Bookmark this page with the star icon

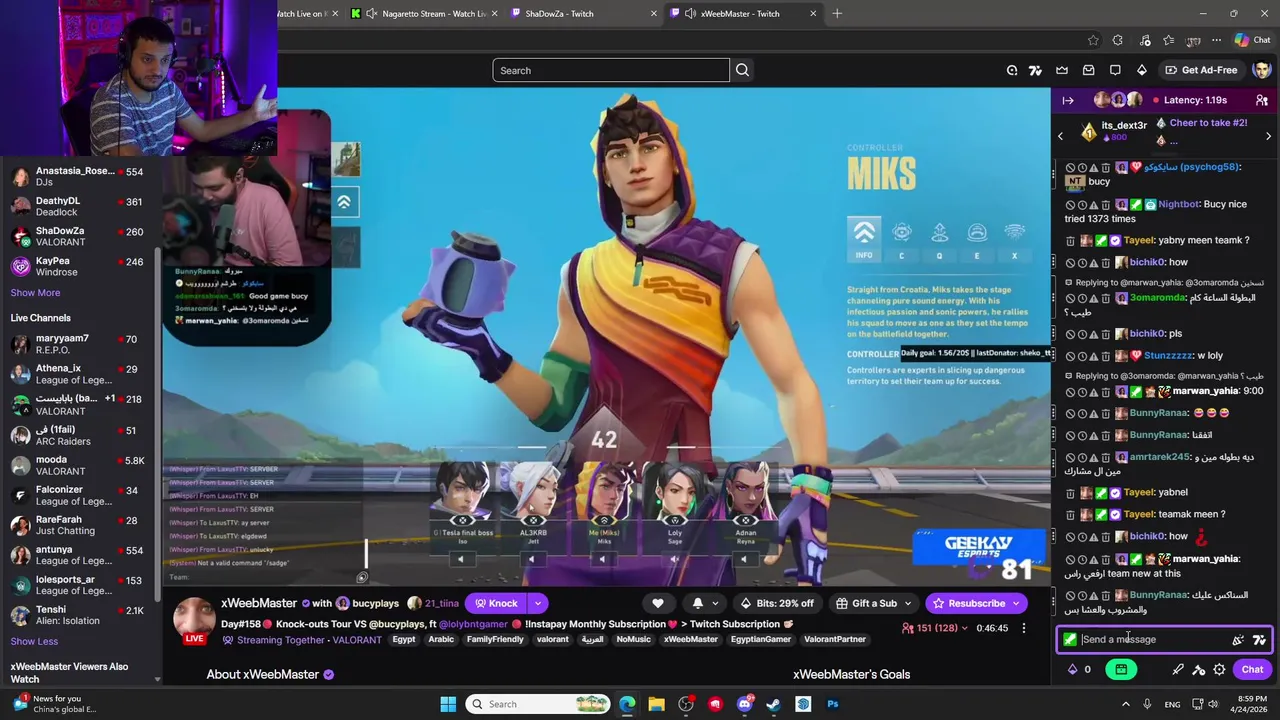(1093, 40)
